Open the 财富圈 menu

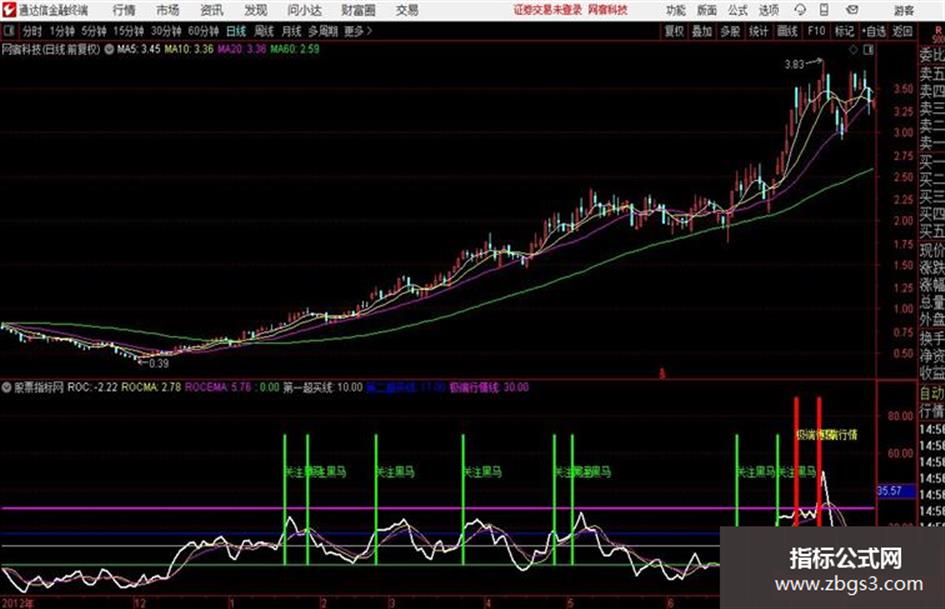(358, 10)
